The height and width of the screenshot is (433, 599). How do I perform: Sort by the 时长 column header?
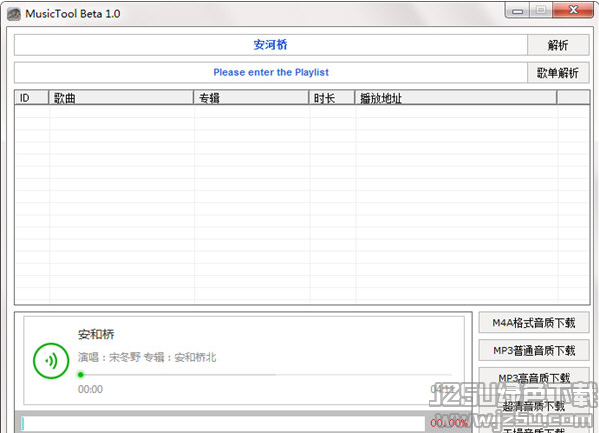[332, 98]
